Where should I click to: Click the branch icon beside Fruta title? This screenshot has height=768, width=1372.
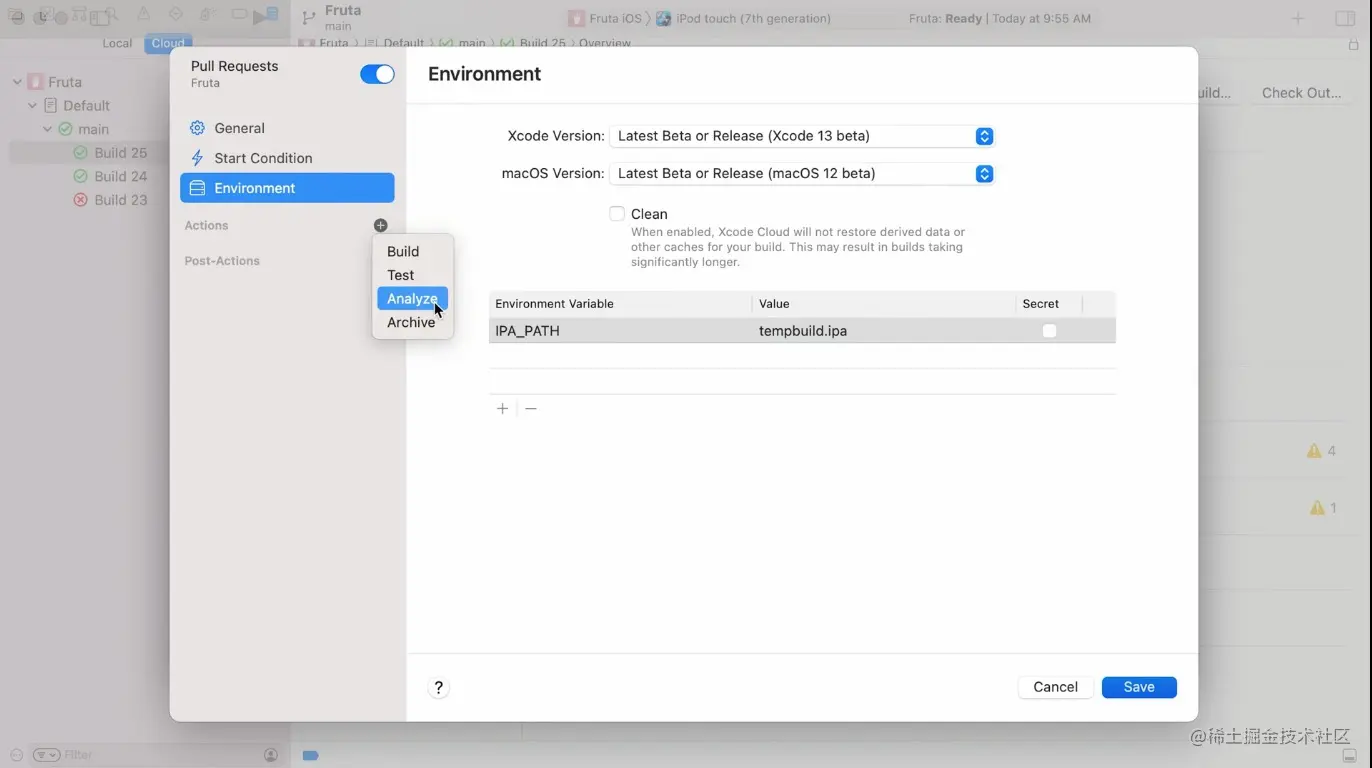[x=309, y=17]
